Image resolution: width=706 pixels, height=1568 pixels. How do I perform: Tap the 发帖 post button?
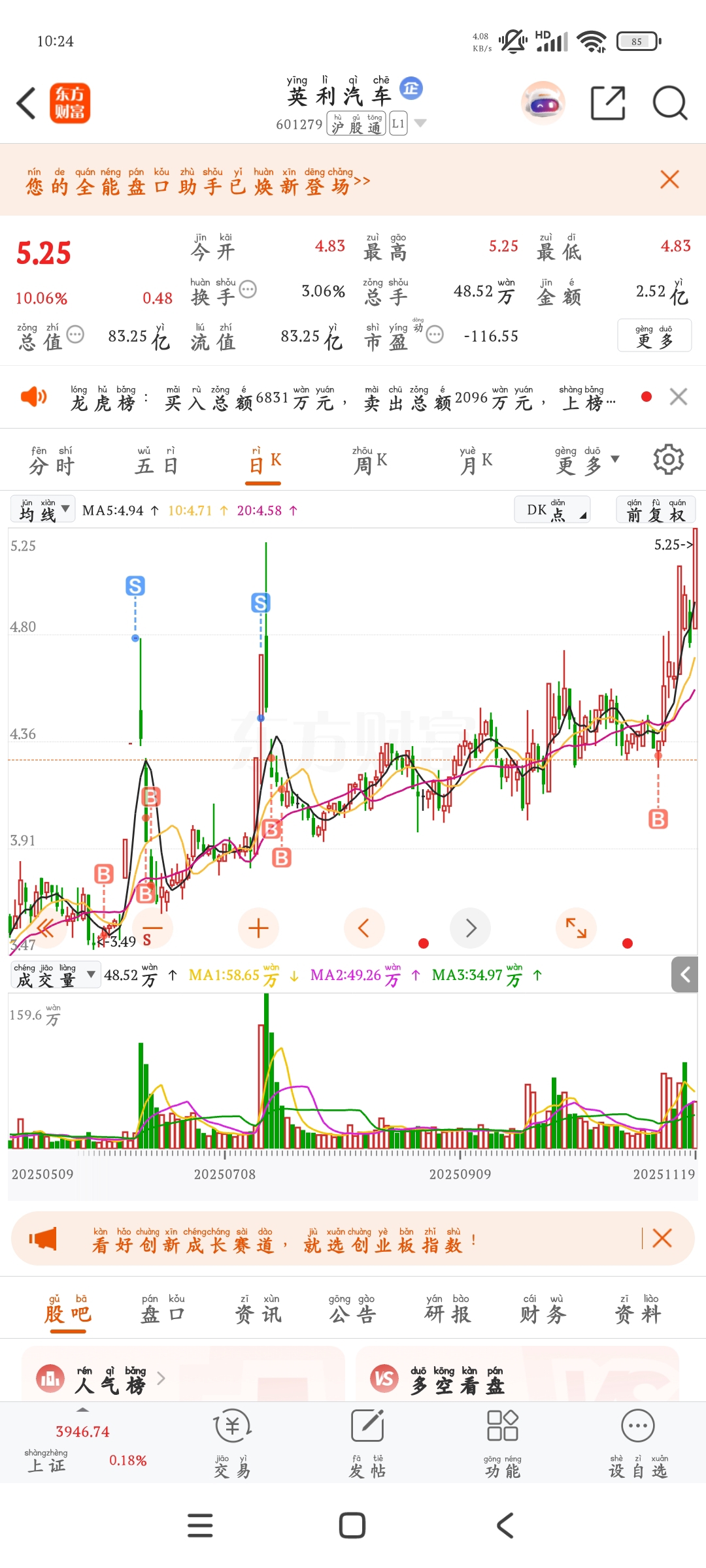click(367, 1443)
